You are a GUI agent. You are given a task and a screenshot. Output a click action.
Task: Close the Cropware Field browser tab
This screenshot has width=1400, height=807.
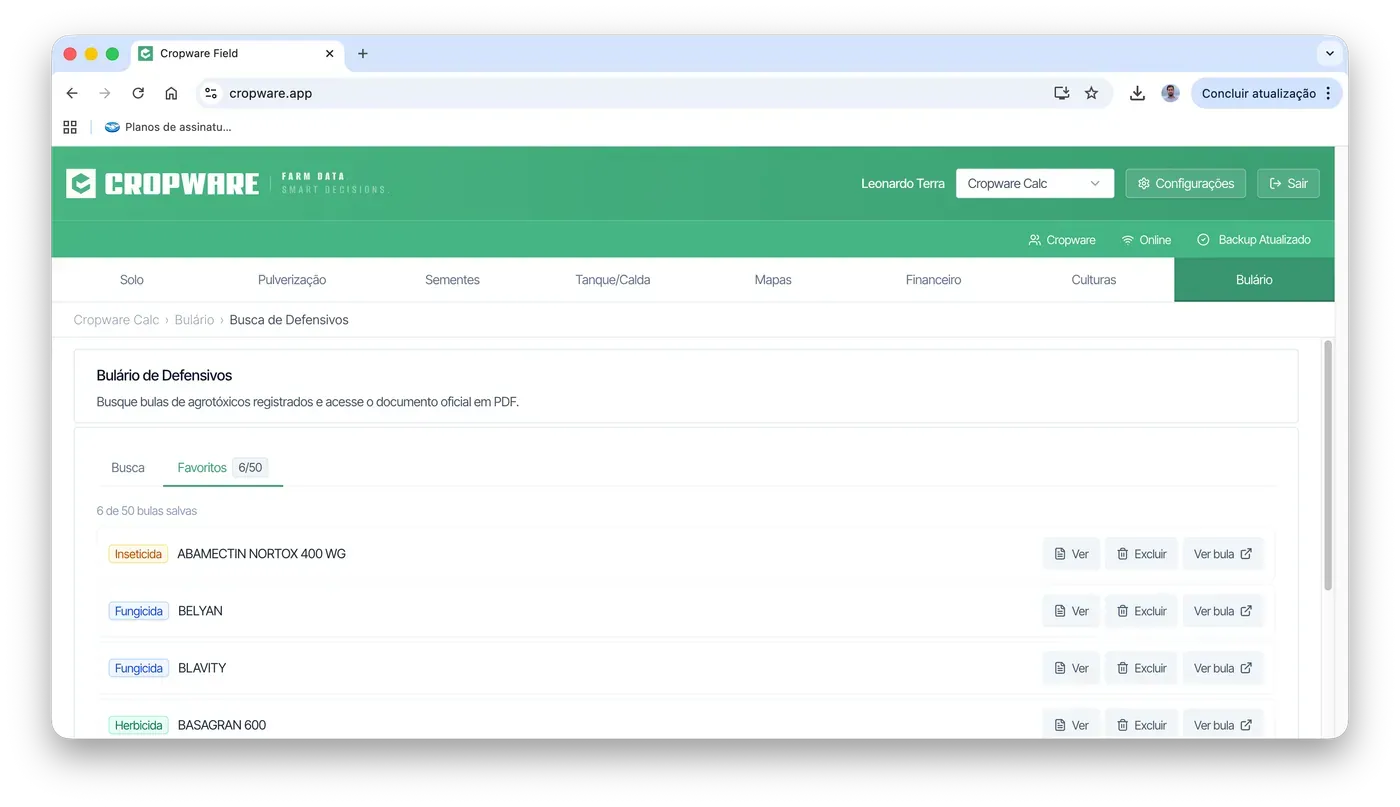[330, 54]
